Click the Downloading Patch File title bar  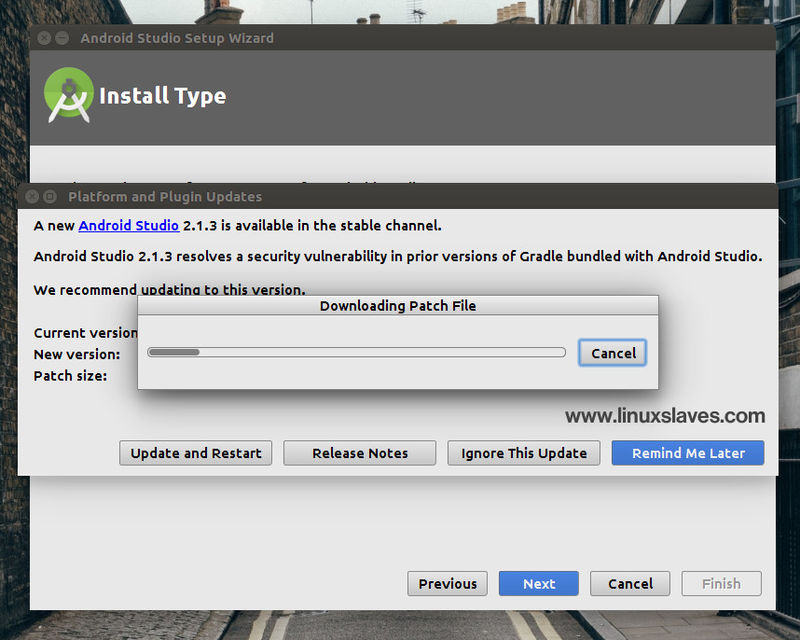click(398, 306)
